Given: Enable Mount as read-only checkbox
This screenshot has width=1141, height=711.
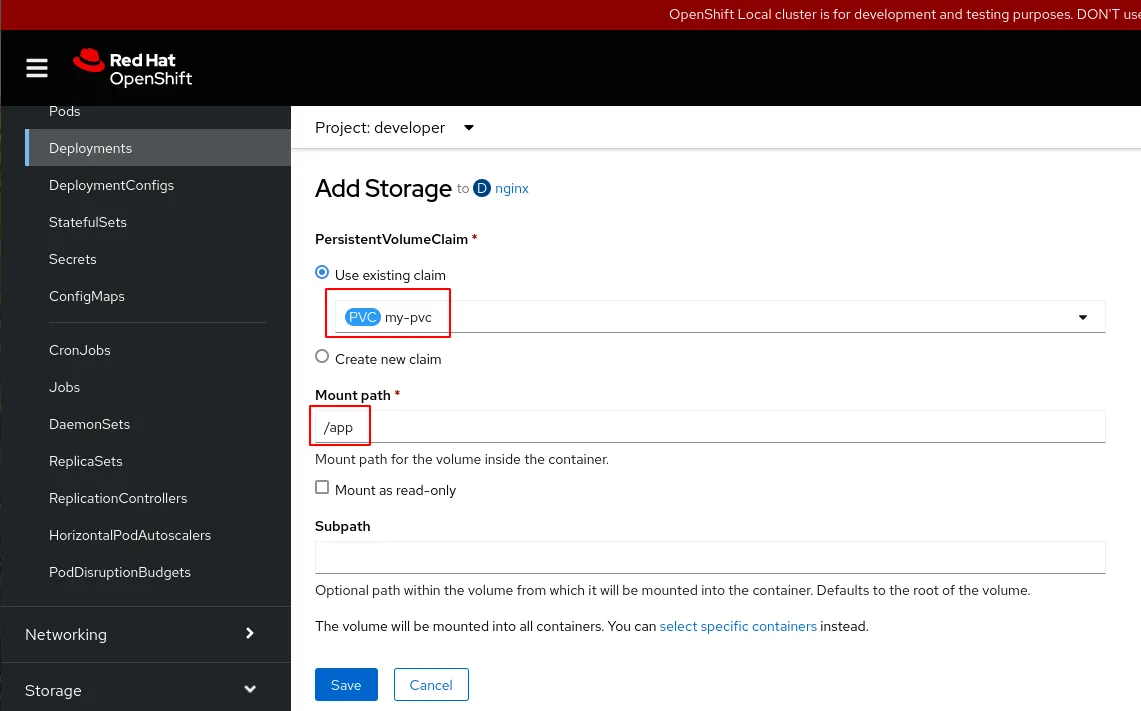Looking at the screenshot, I should [x=322, y=489].
